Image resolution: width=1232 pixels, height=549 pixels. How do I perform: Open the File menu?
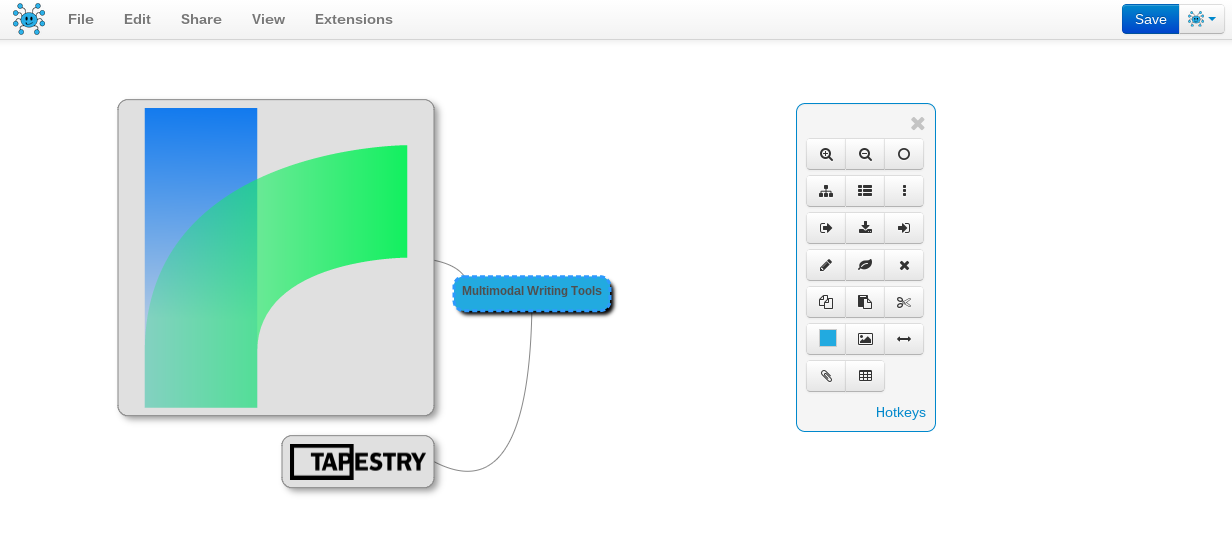coord(81,19)
